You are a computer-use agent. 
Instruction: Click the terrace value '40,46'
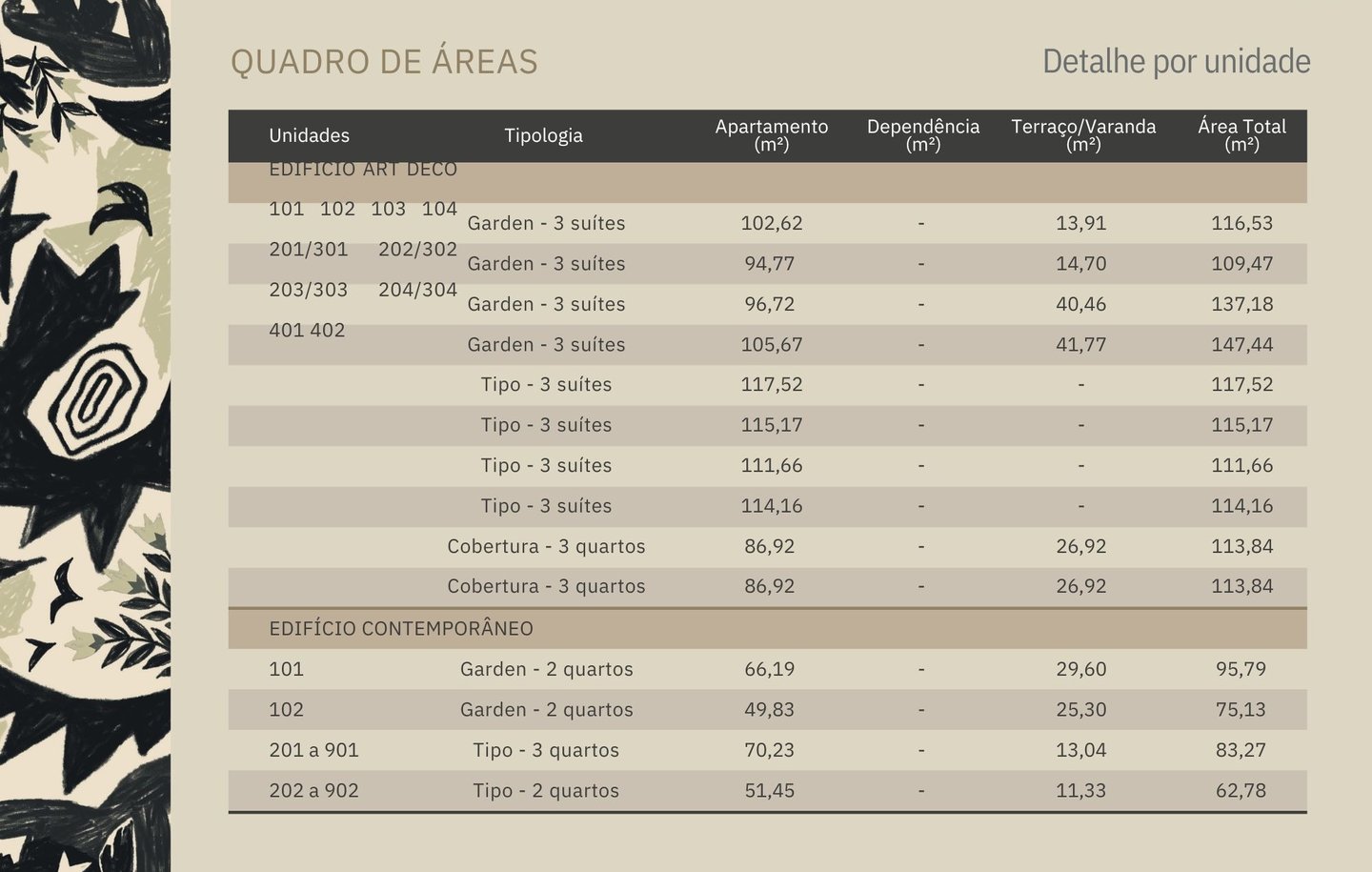point(1081,304)
